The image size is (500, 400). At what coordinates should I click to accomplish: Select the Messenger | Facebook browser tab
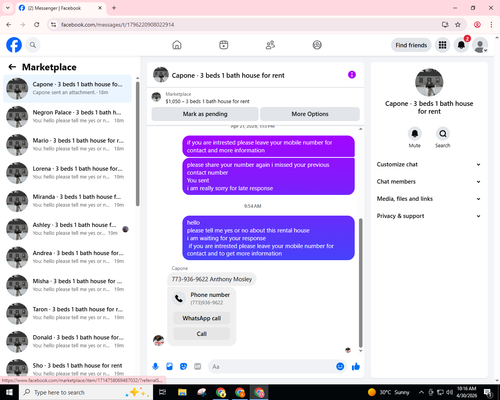60,8
